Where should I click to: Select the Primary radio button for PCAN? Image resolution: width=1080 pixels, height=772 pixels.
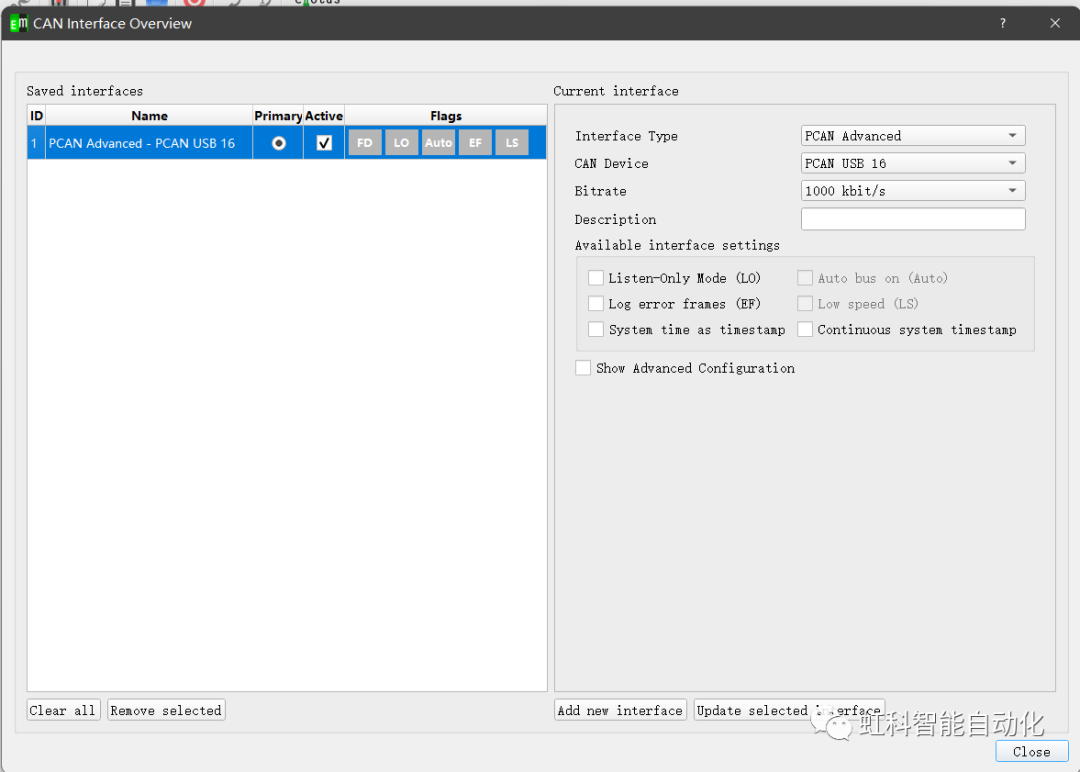pyautogui.click(x=279, y=143)
